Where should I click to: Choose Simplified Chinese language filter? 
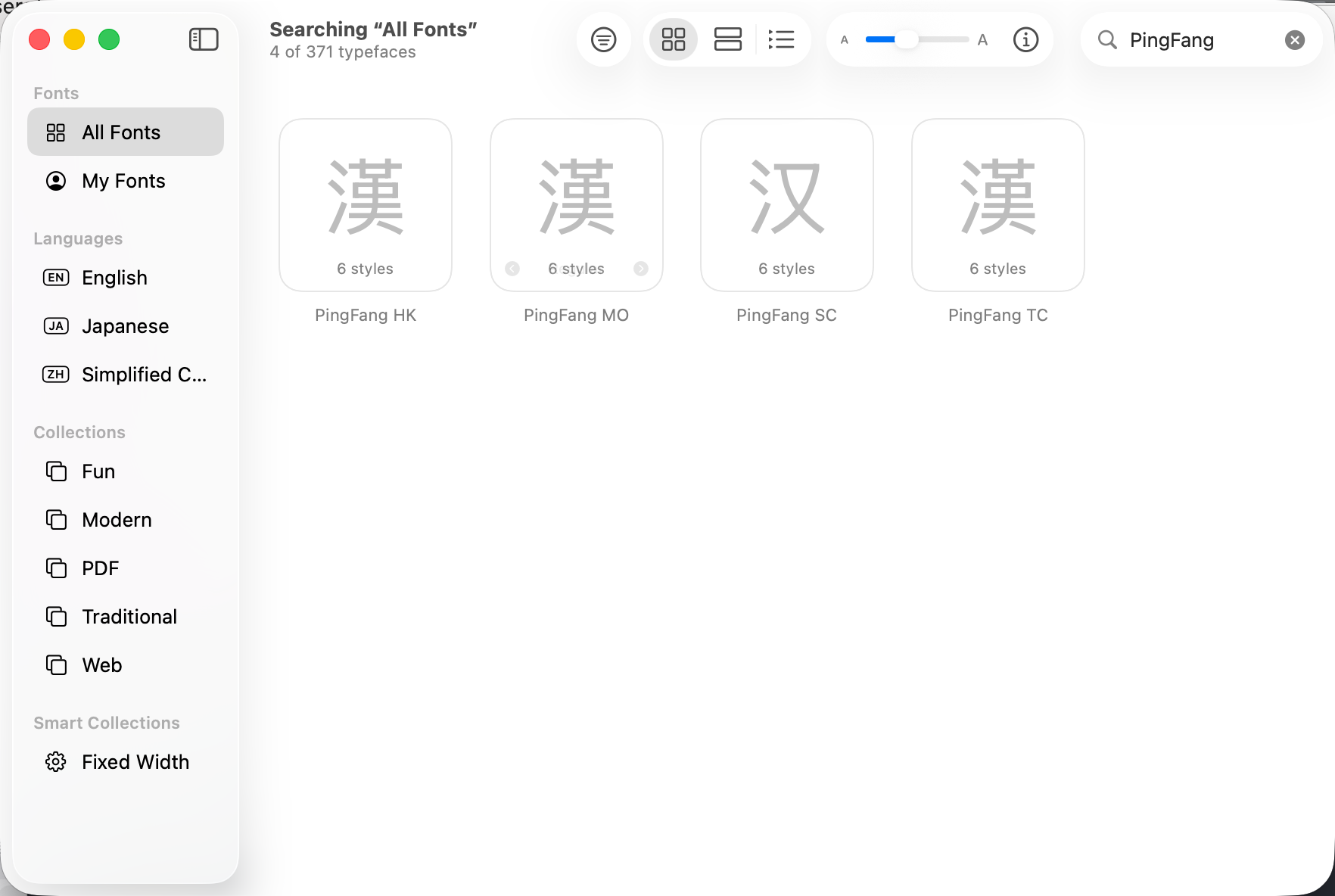[126, 374]
